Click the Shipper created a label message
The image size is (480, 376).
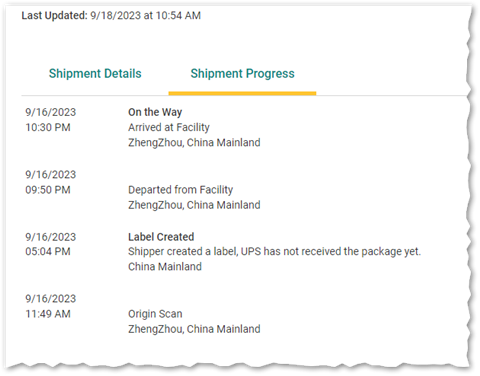[x=274, y=252]
